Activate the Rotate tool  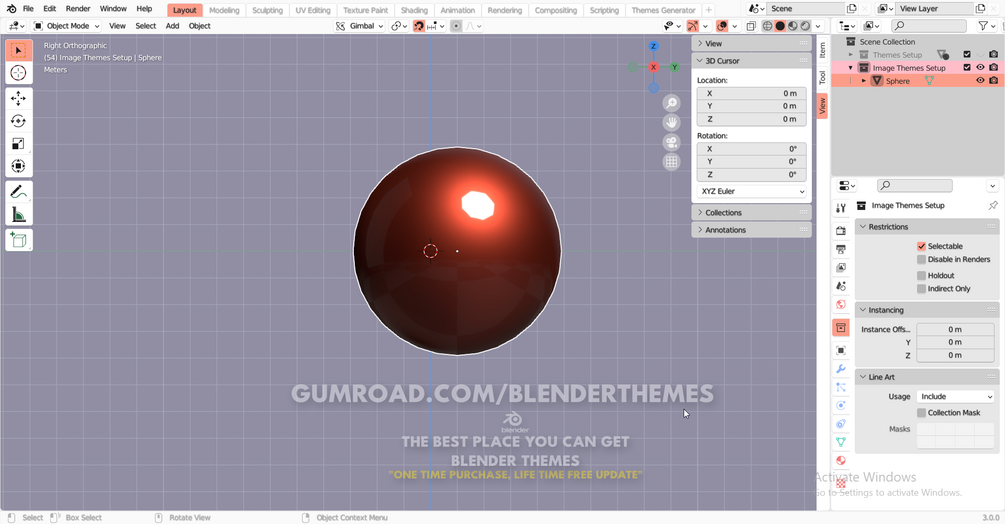19,121
